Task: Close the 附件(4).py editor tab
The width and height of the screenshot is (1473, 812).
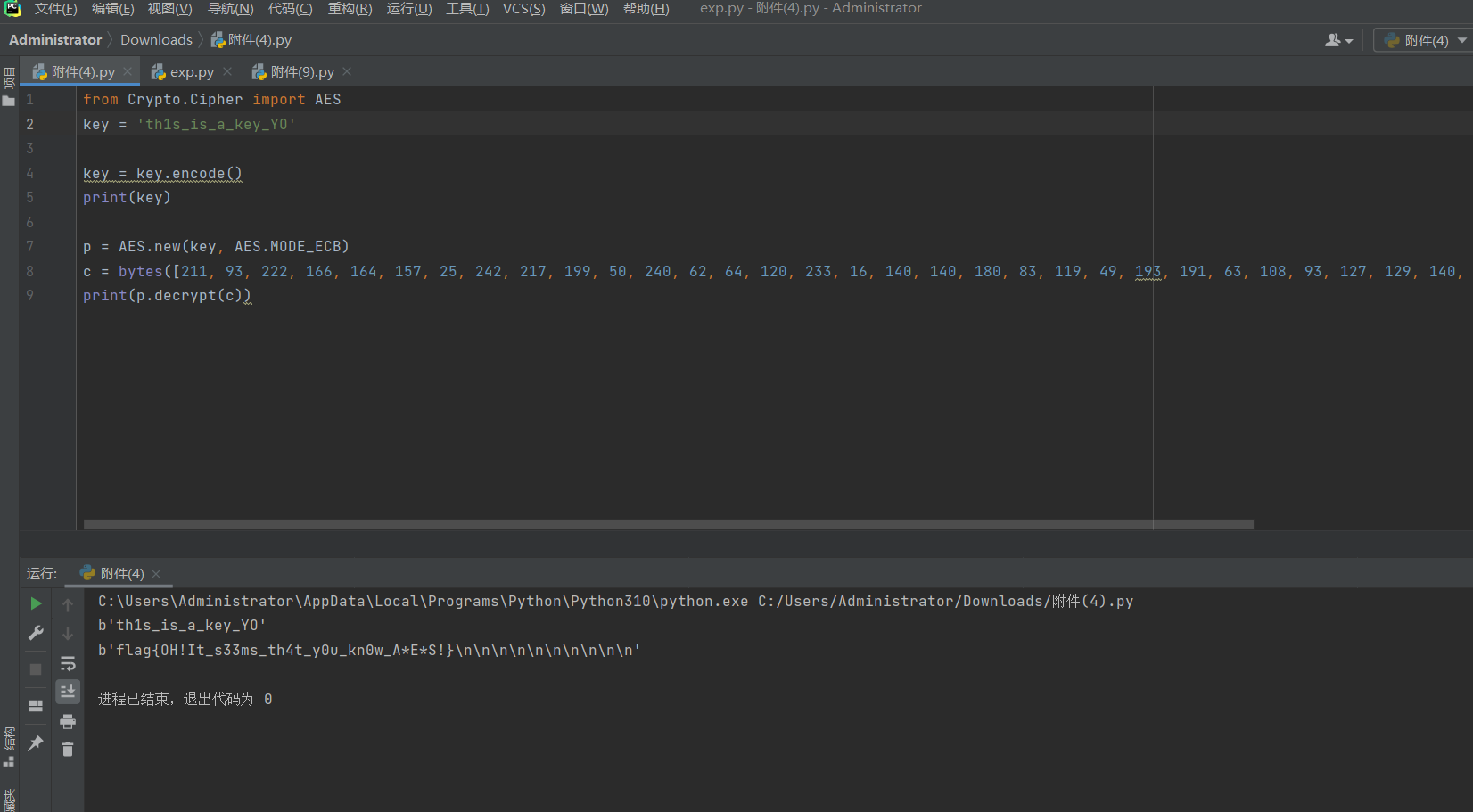Action: coord(128,71)
